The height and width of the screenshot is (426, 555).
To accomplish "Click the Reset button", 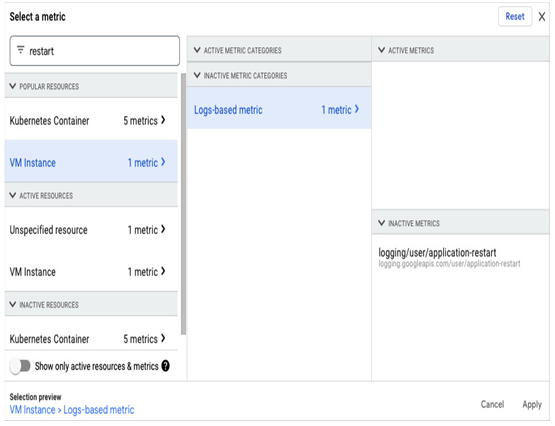I will (515, 17).
